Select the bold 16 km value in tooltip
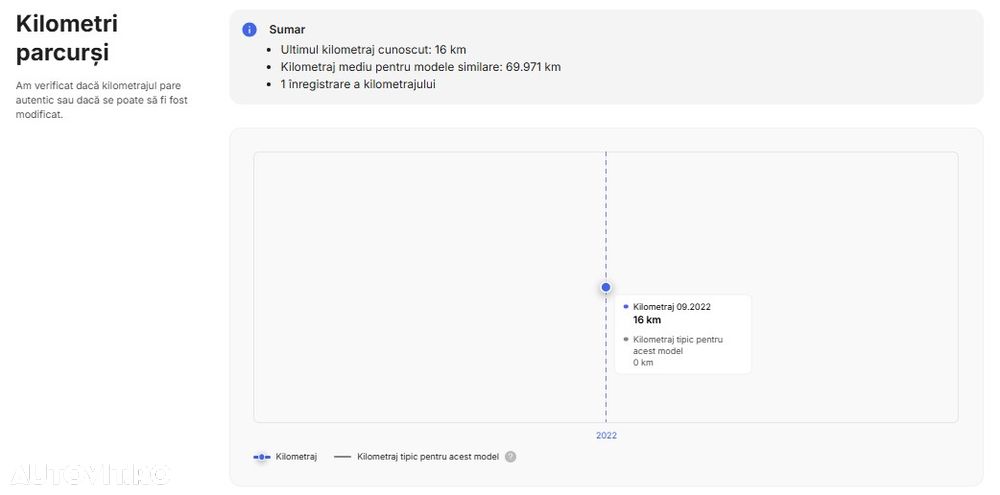 647,320
